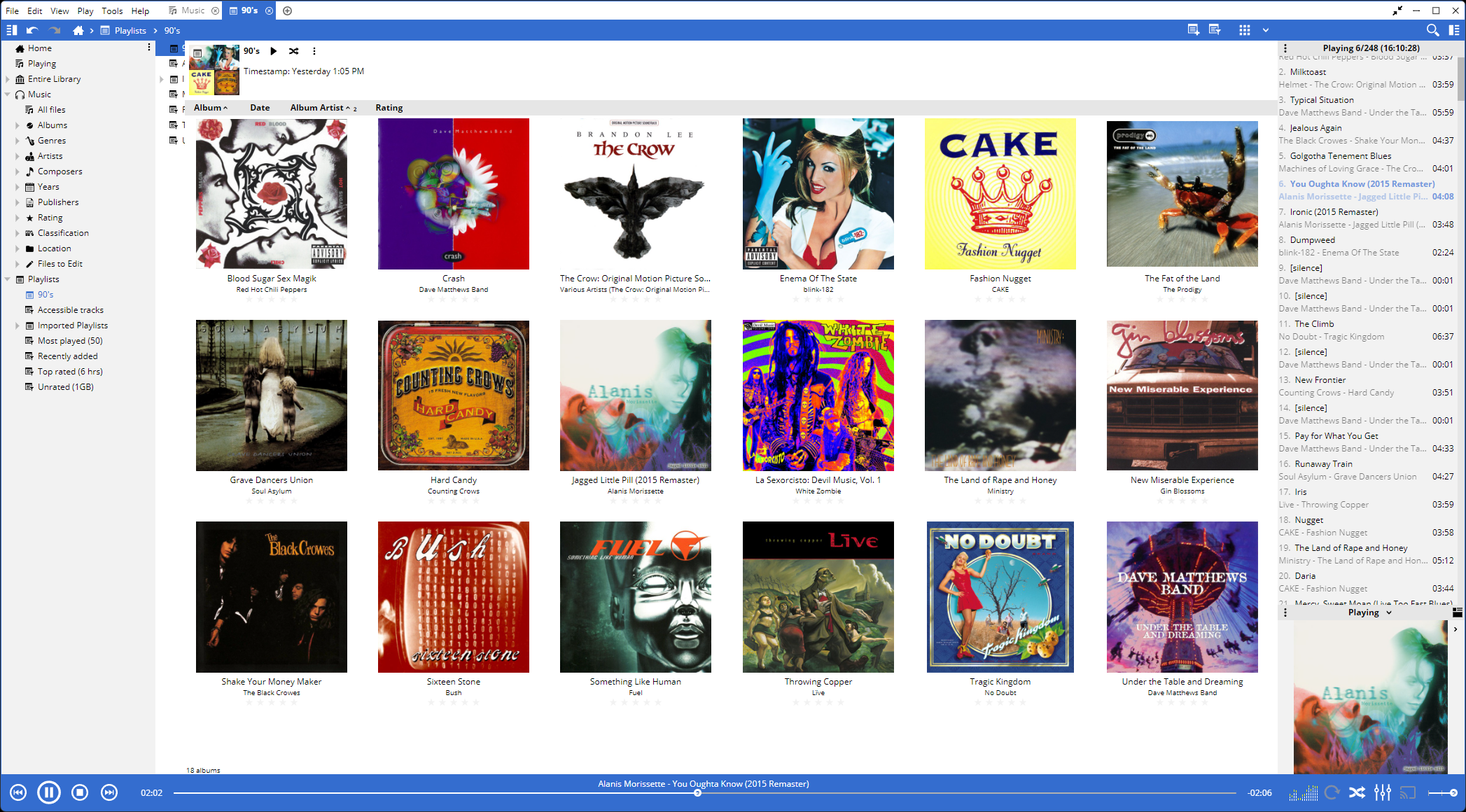Stop playback with the stop button
The image size is (1466, 812).
80,792
